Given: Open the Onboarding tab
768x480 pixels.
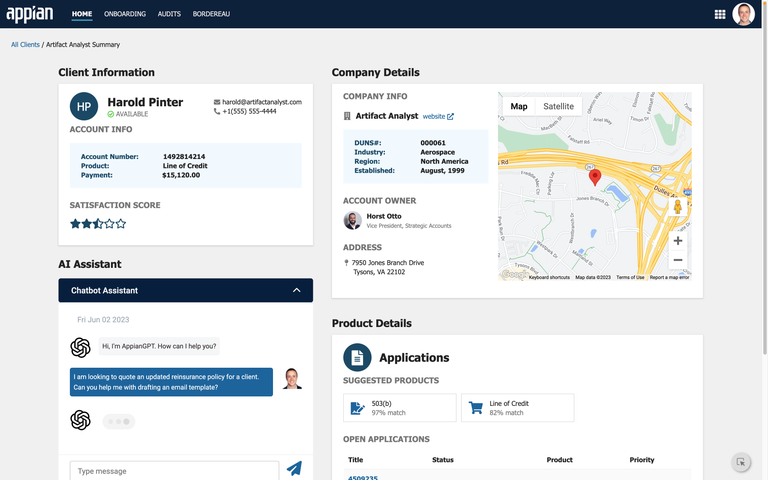Looking at the screenshot, I should point(125,14).
